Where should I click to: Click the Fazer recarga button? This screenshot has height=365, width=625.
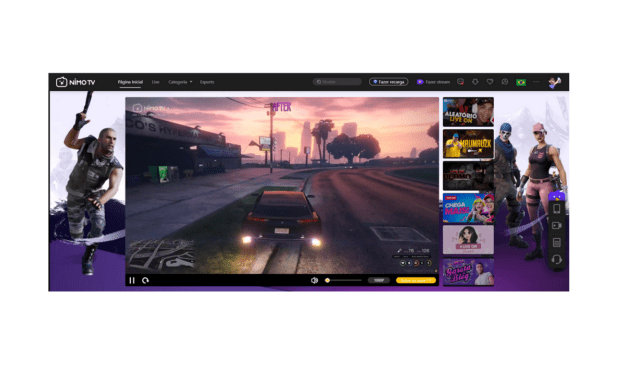389,82
